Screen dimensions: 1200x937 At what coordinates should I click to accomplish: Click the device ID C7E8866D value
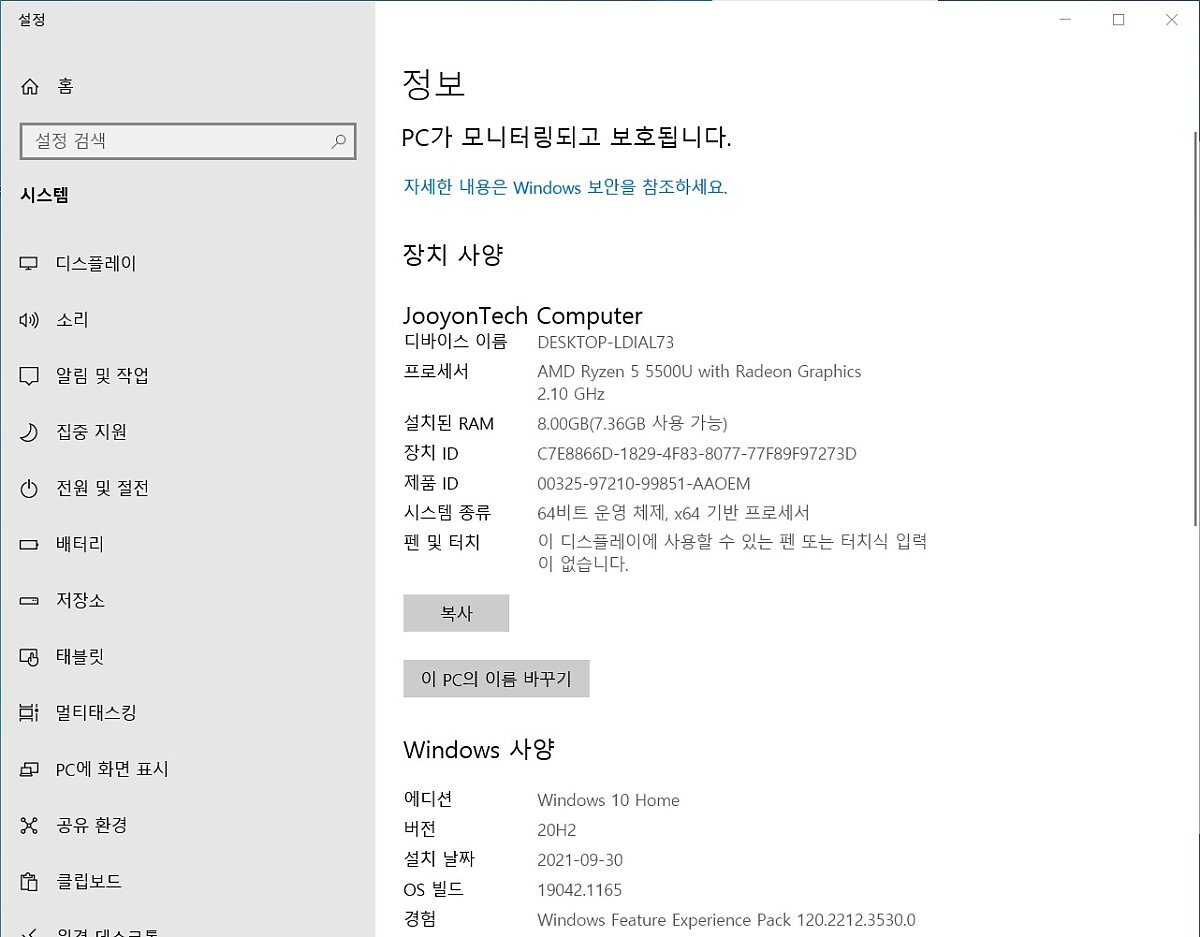pyautogui.click(x=697, y=454)
